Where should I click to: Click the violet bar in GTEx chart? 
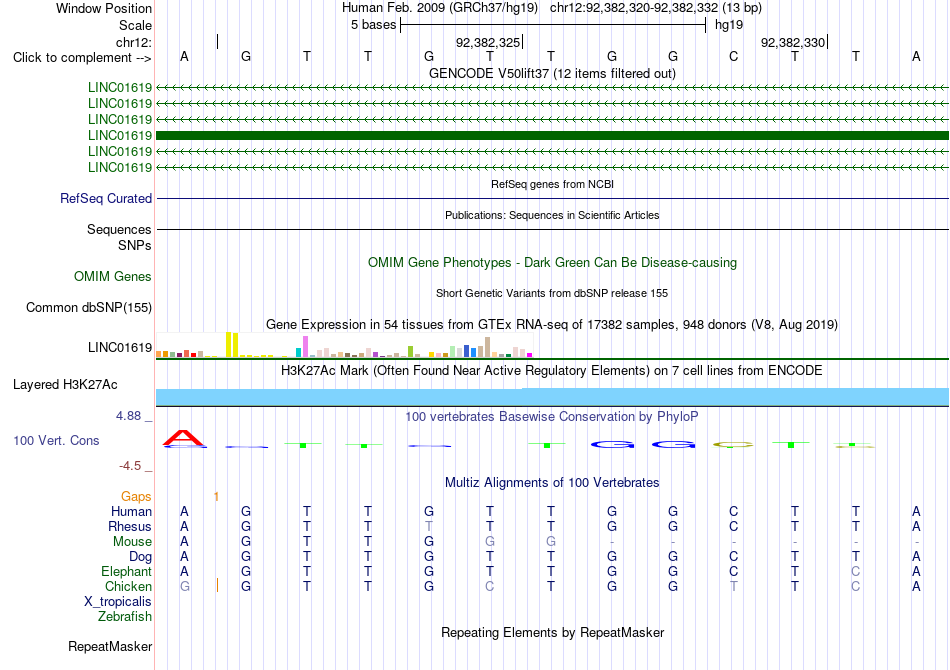[x=305, y=347]
